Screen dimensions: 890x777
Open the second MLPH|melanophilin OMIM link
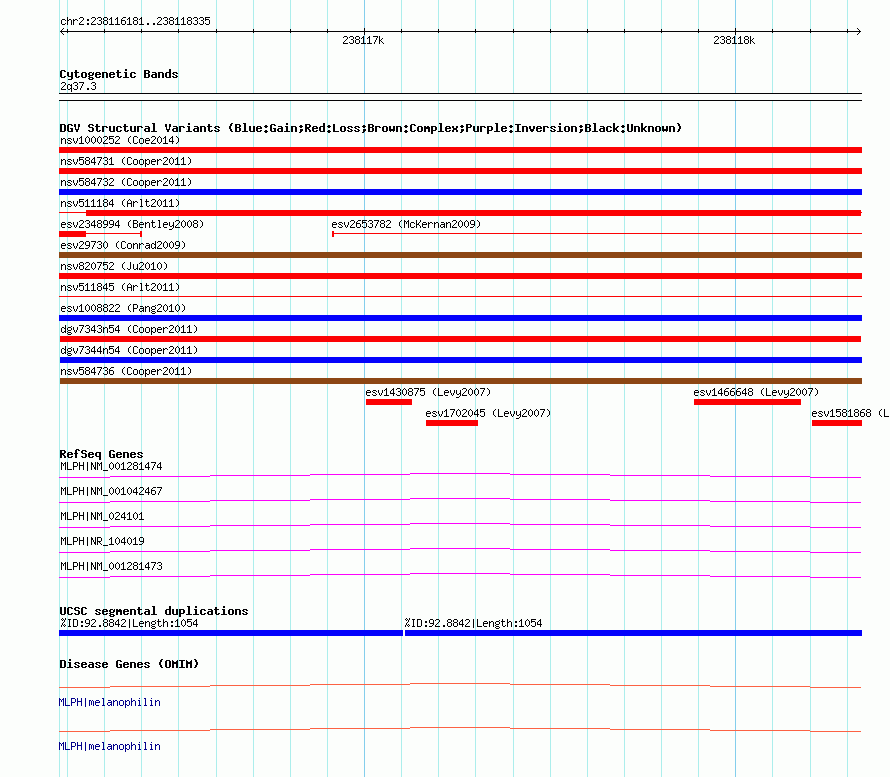110,746
